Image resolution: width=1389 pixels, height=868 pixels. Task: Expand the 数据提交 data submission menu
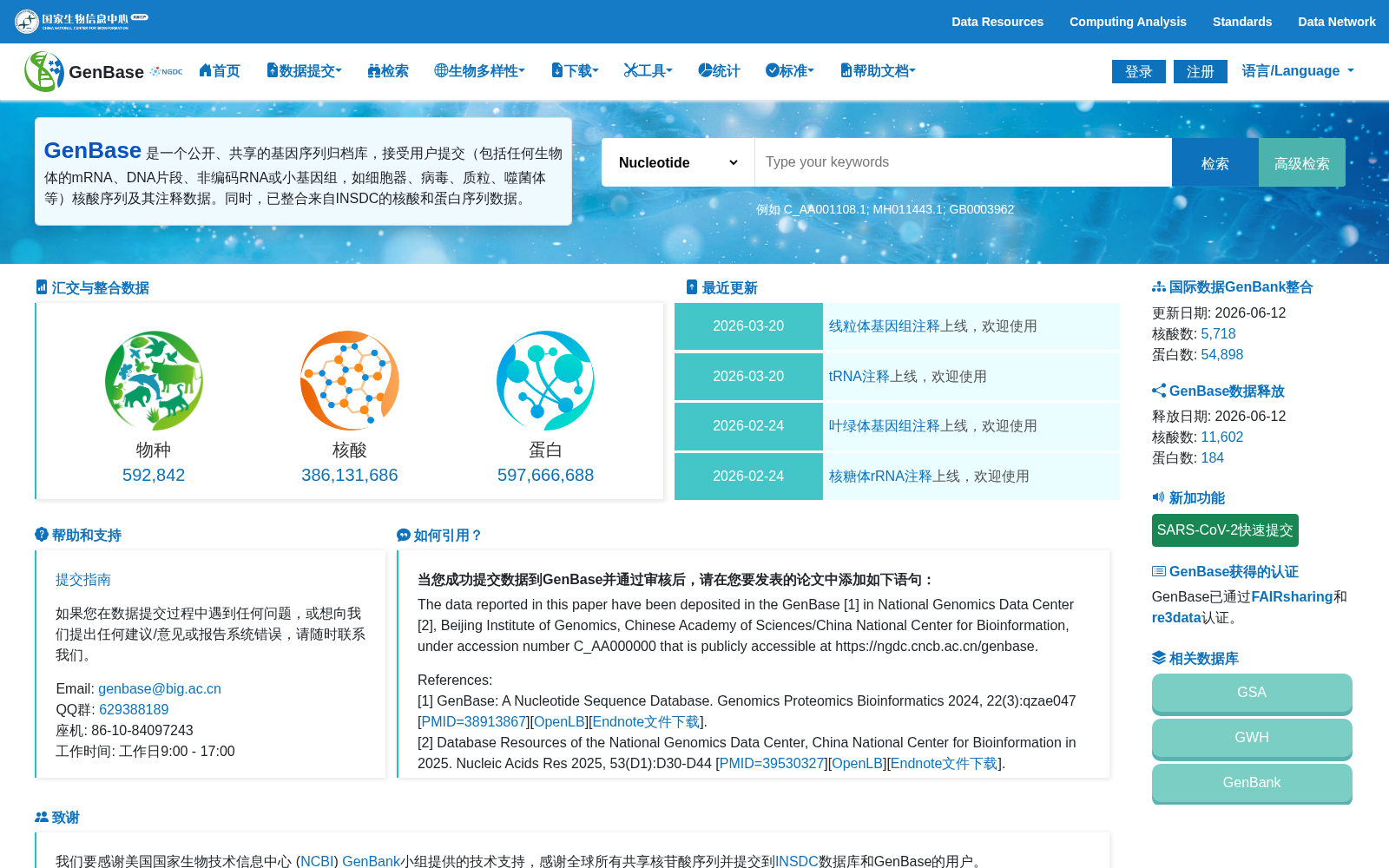[x=304, y=71]
